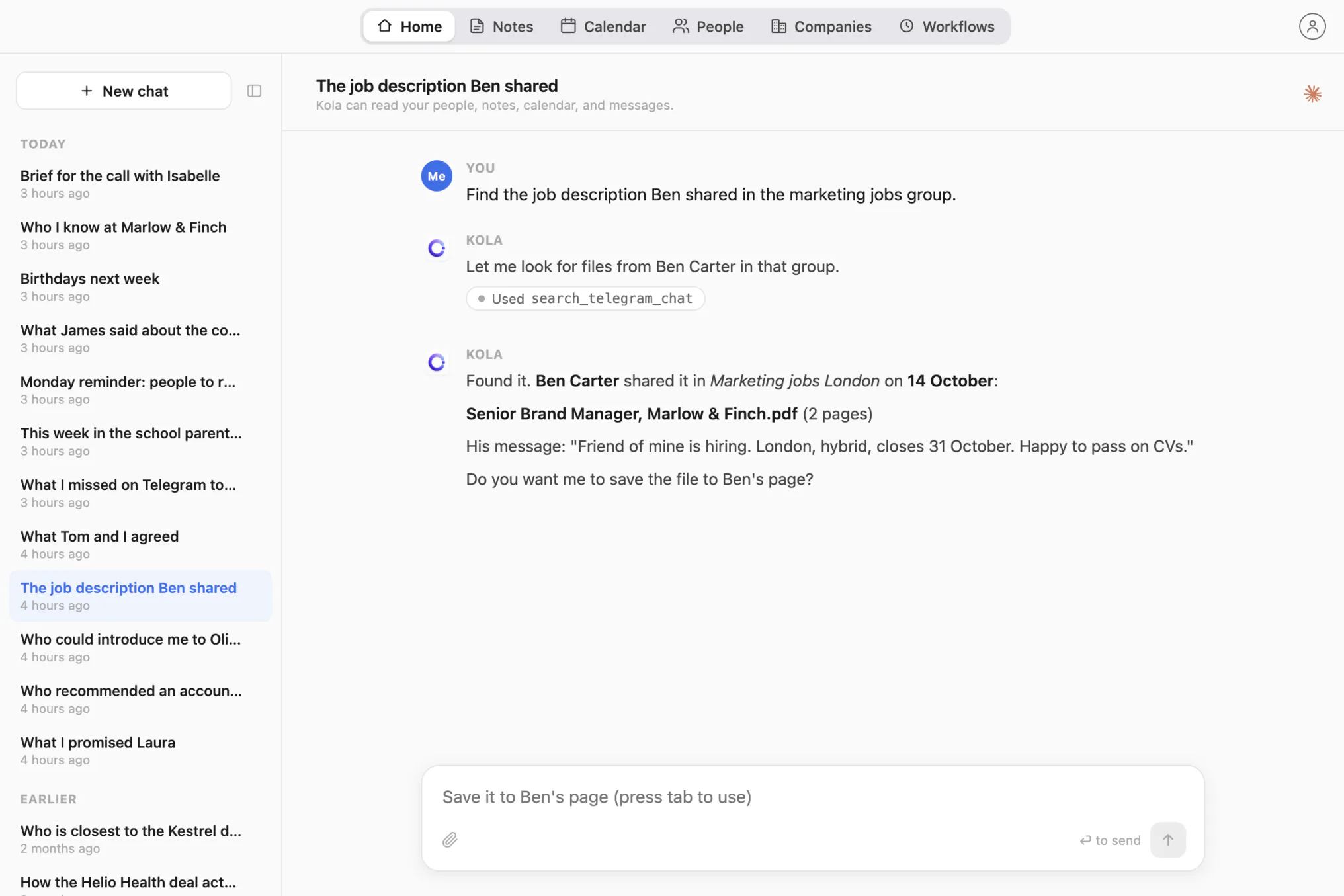Screen dimensions: 1344x896
Task: Open 'Monday reminder: people to r...' chat
Action: pyautogui.click(x=140, y=390)
